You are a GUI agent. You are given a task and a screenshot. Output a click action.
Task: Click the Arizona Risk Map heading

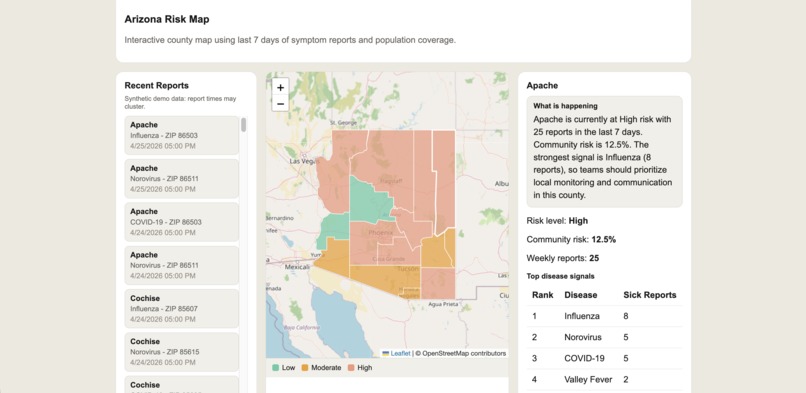167,20
